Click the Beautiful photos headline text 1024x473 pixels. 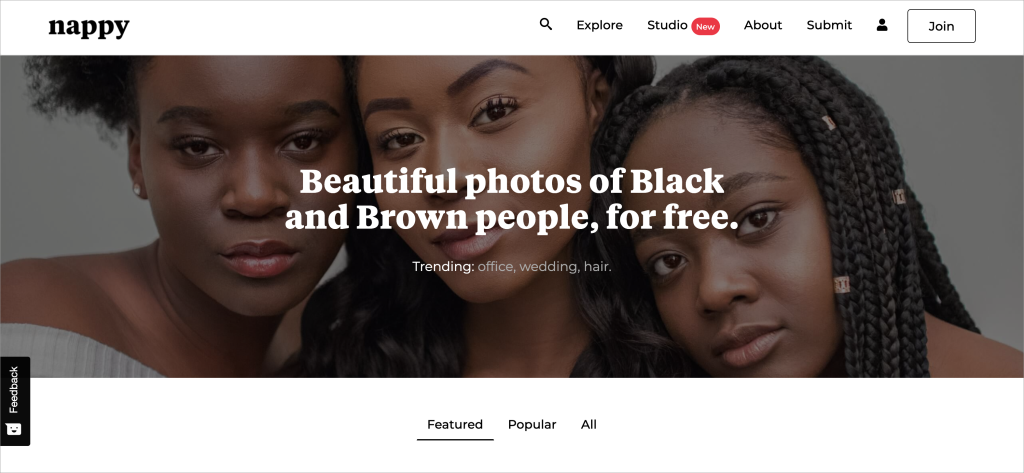(x=512, y=199)
